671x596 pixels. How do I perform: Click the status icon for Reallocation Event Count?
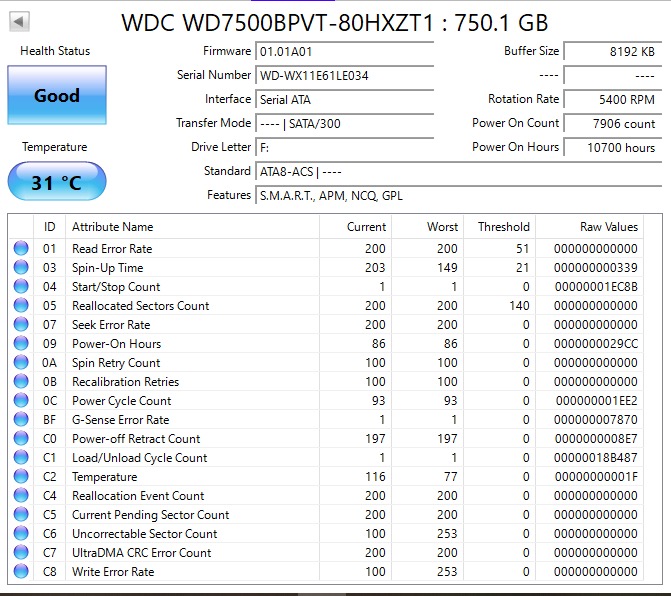coord(21,495)
